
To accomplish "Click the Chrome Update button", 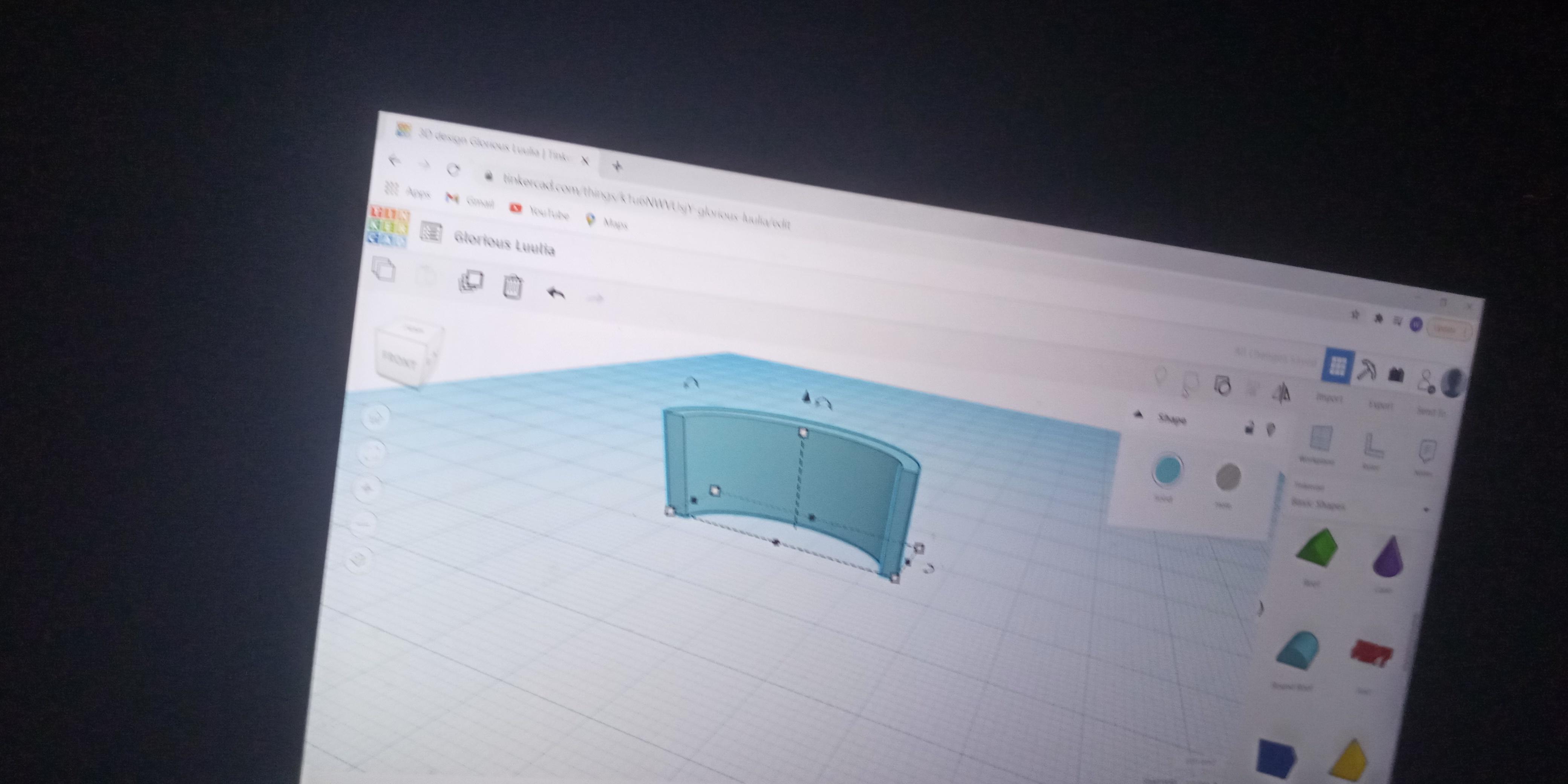I will click(x=1449, y=329).
